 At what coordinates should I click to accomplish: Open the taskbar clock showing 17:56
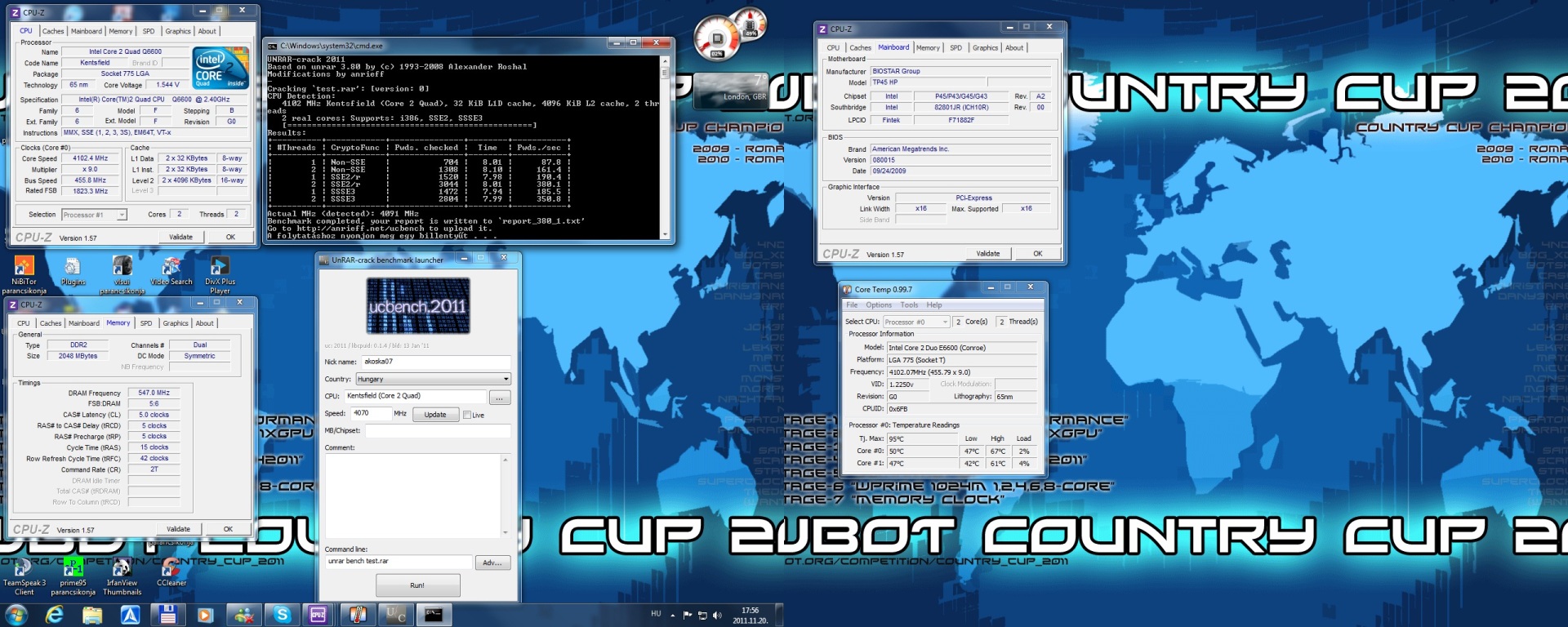750,616
